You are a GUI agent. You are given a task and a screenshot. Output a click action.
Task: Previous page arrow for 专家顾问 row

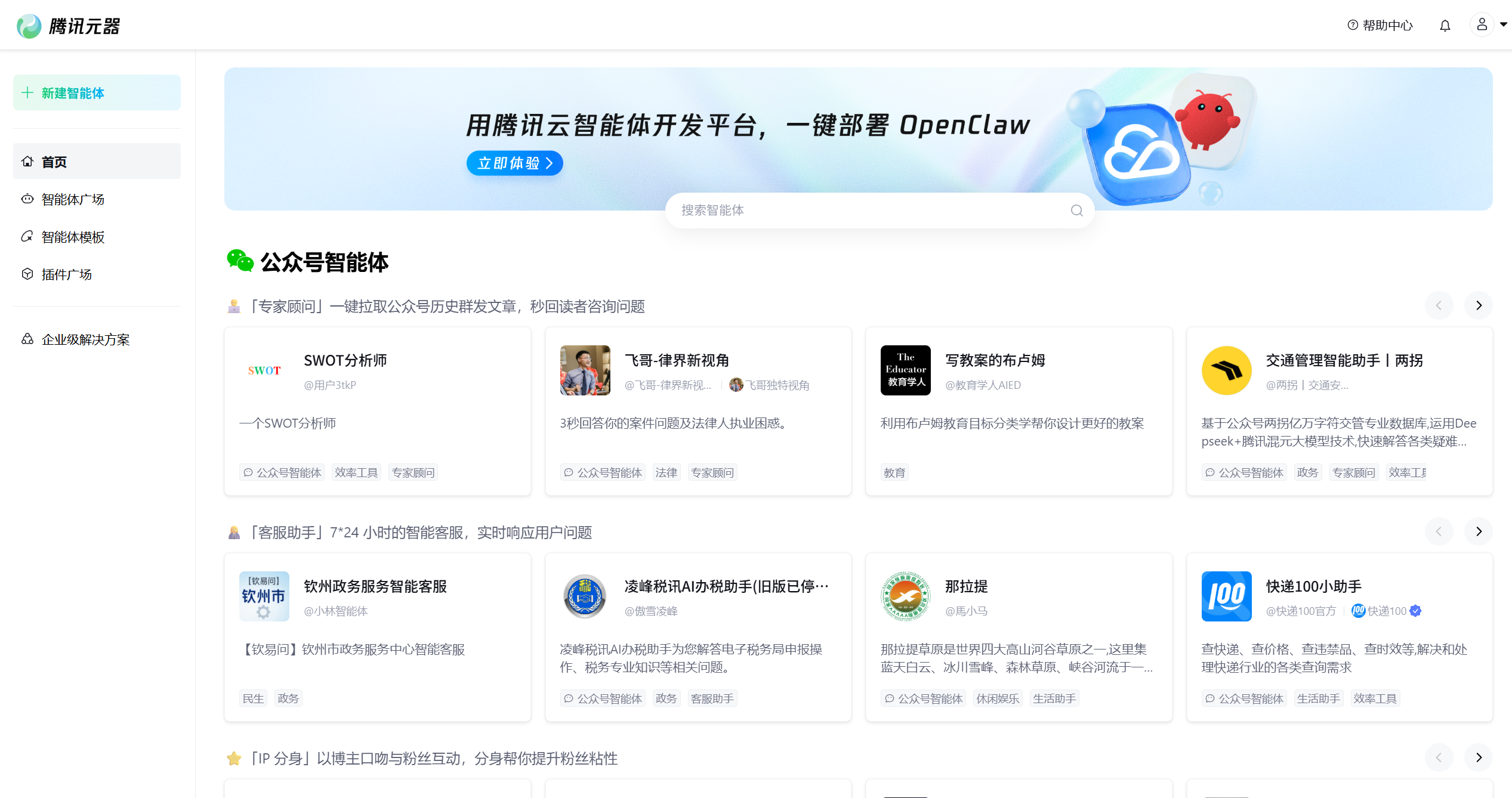pyautogui.click(x=1439, y=305)
